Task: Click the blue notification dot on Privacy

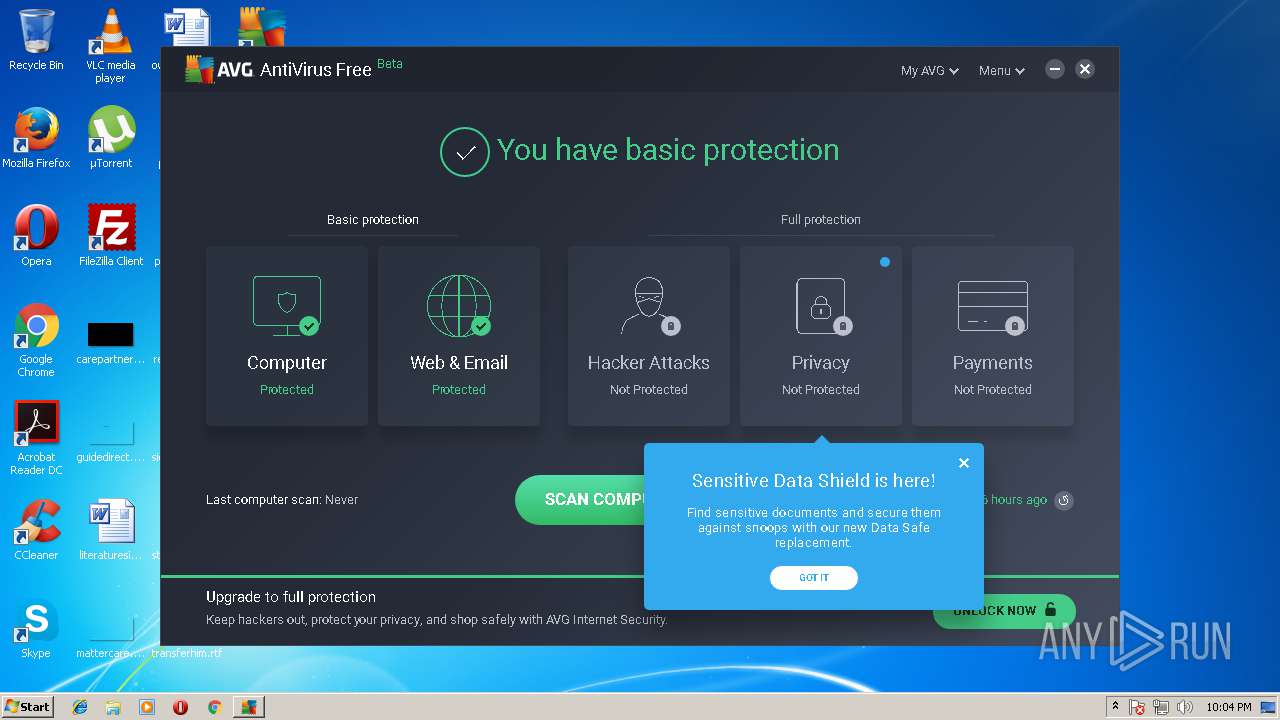Action: [x=885, y=262]
